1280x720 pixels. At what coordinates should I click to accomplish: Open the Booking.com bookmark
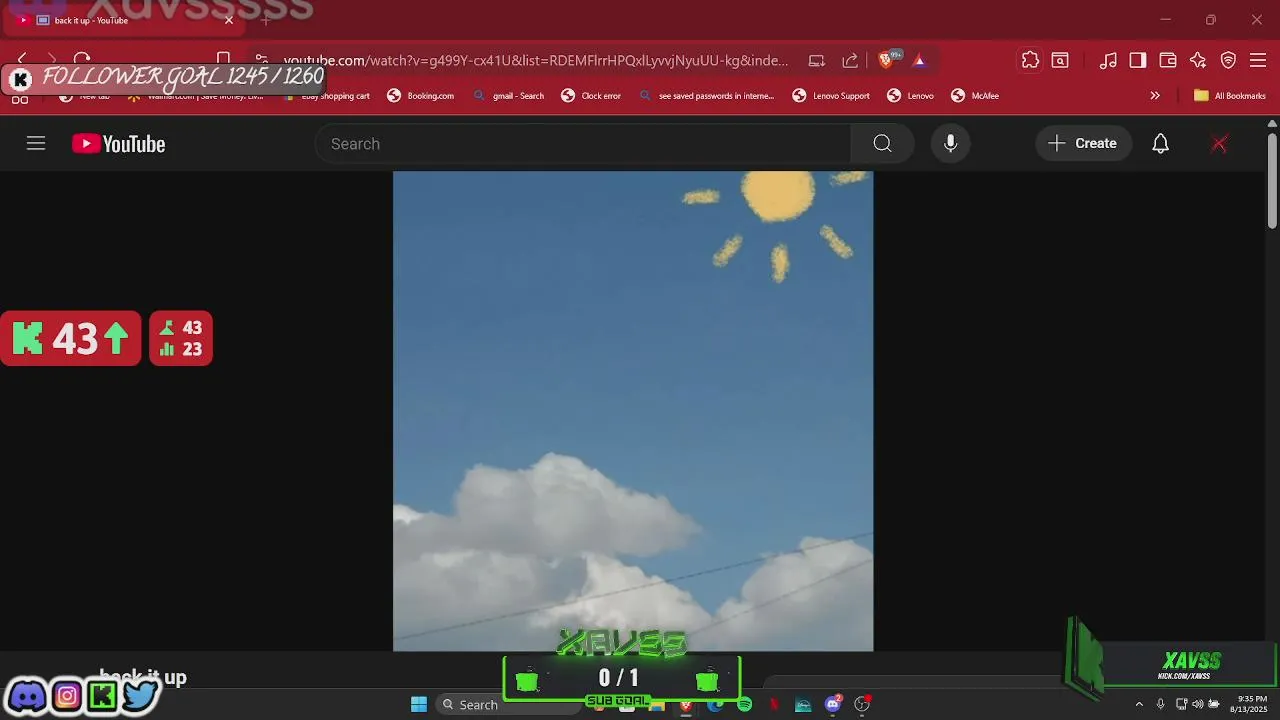[421, 96]
